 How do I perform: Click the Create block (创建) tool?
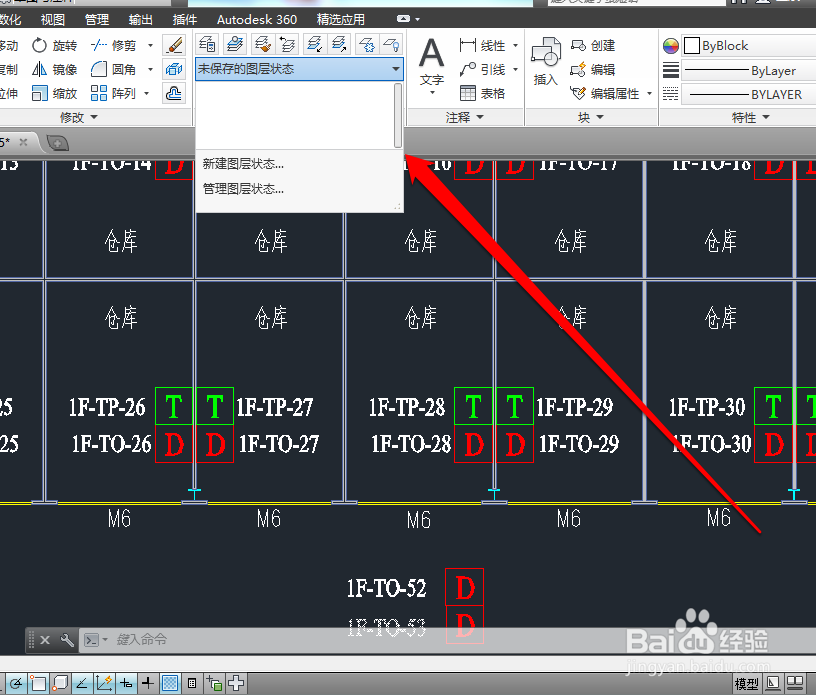pos(593,46)
